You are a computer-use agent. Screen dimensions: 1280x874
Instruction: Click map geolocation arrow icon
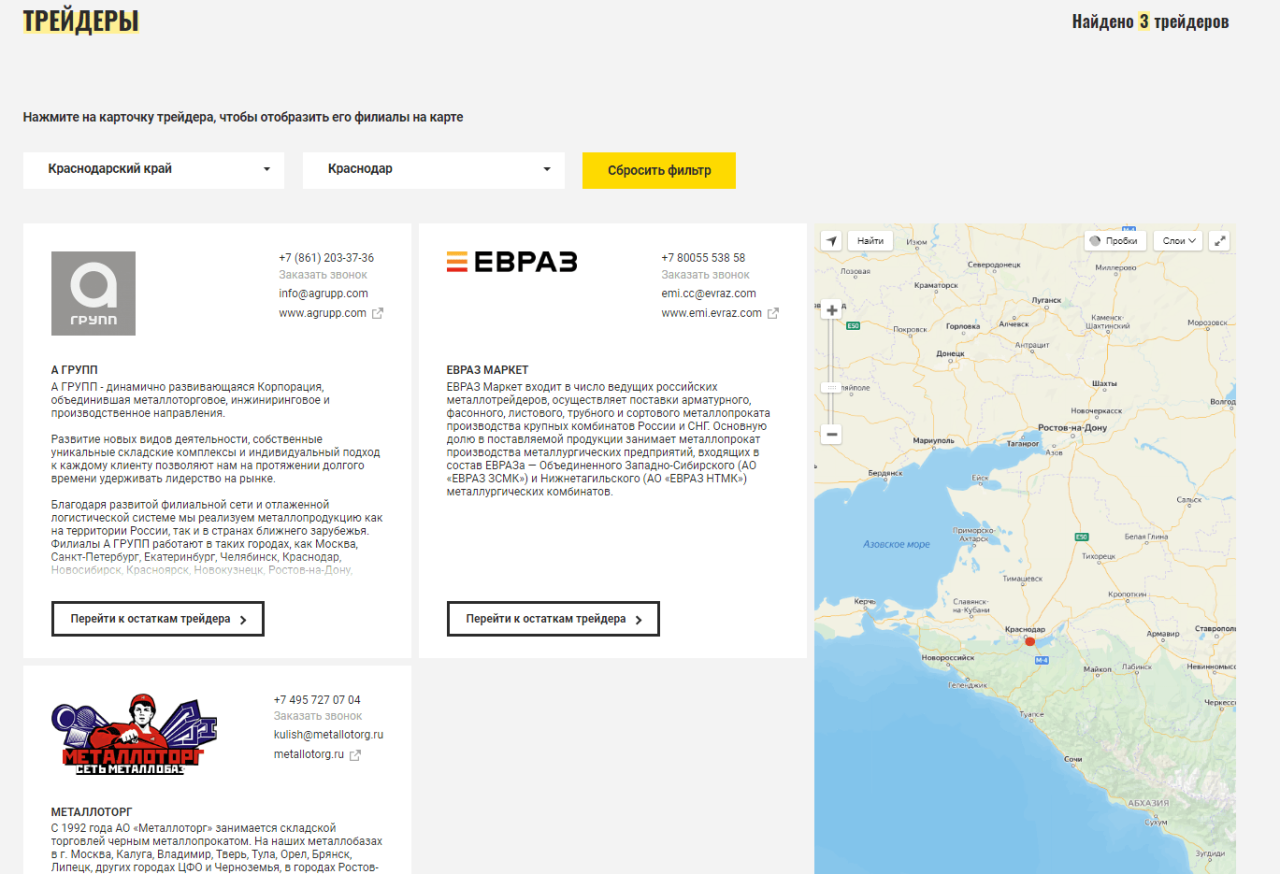(x=831, y=241)
